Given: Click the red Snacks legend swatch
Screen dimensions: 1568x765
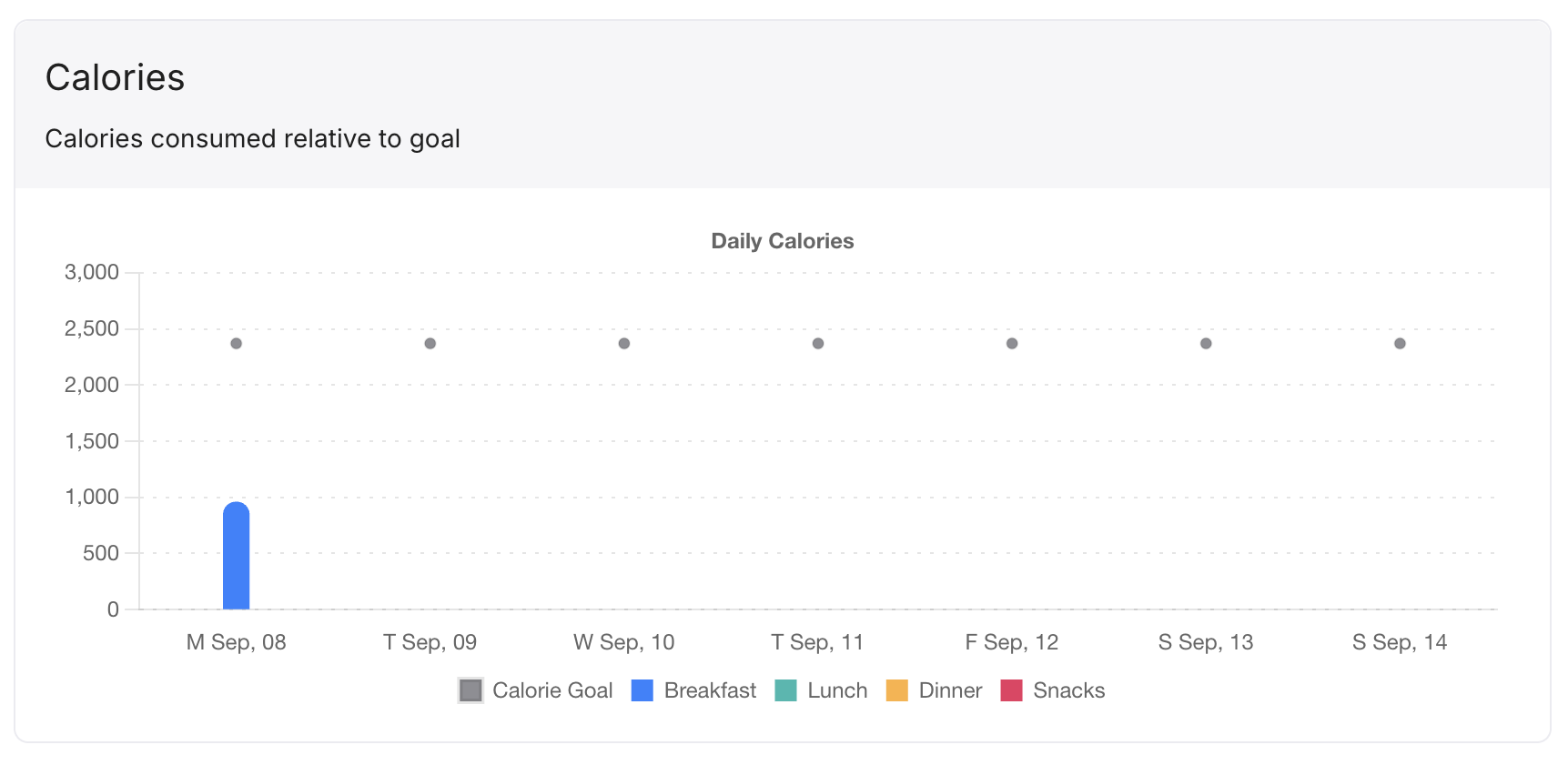Looking at the screenshot, I should click(1011, 690).
